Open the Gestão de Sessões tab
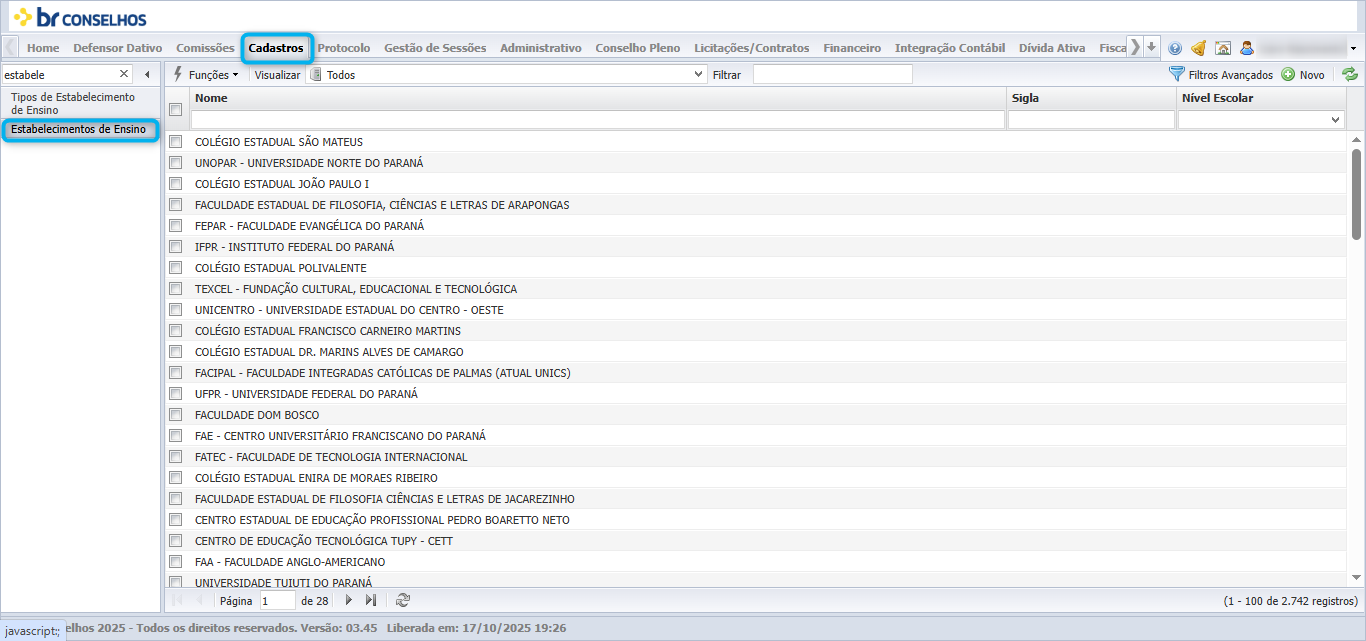Image resolution: width=1366 pixels, height=641 pixels. click(x=435, y=48)
